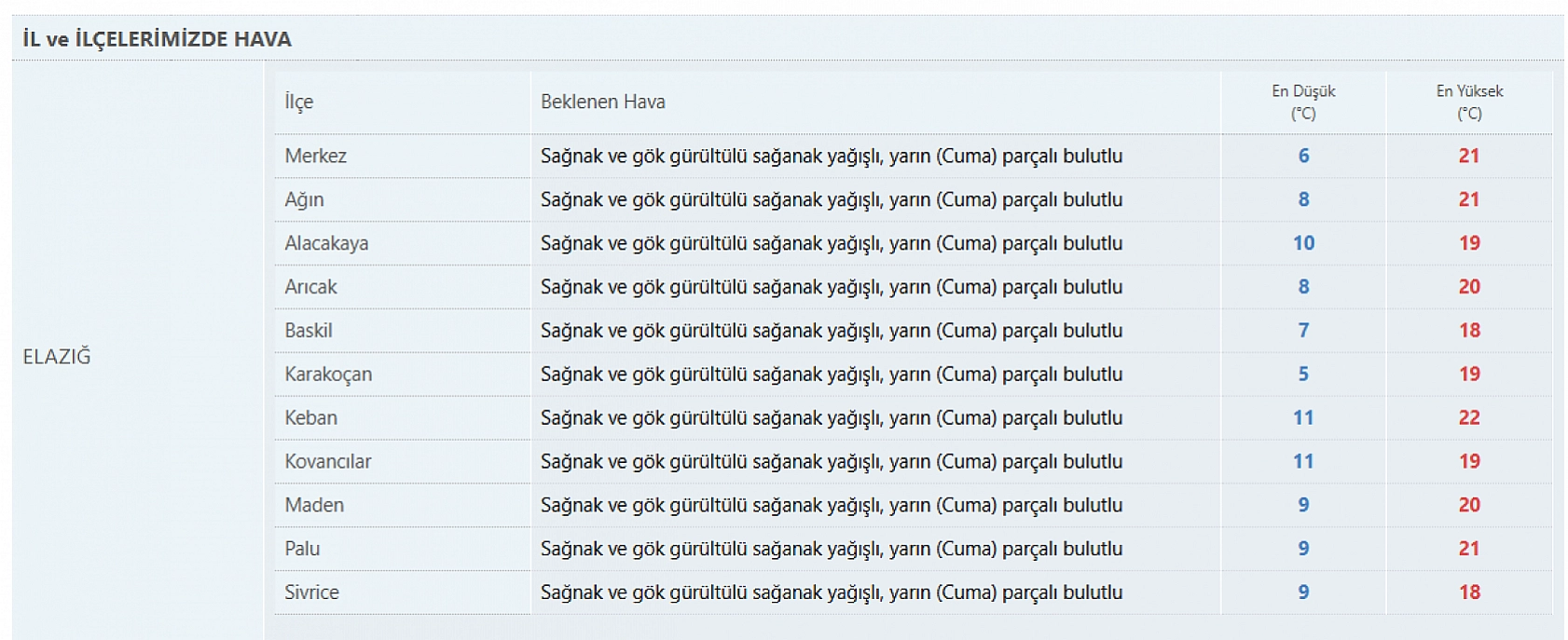Image resolution: width=1568 pixels, height=640 pixels.
Task: Click the forecast text in the Palu row
Action: click(x=831, y=549)
